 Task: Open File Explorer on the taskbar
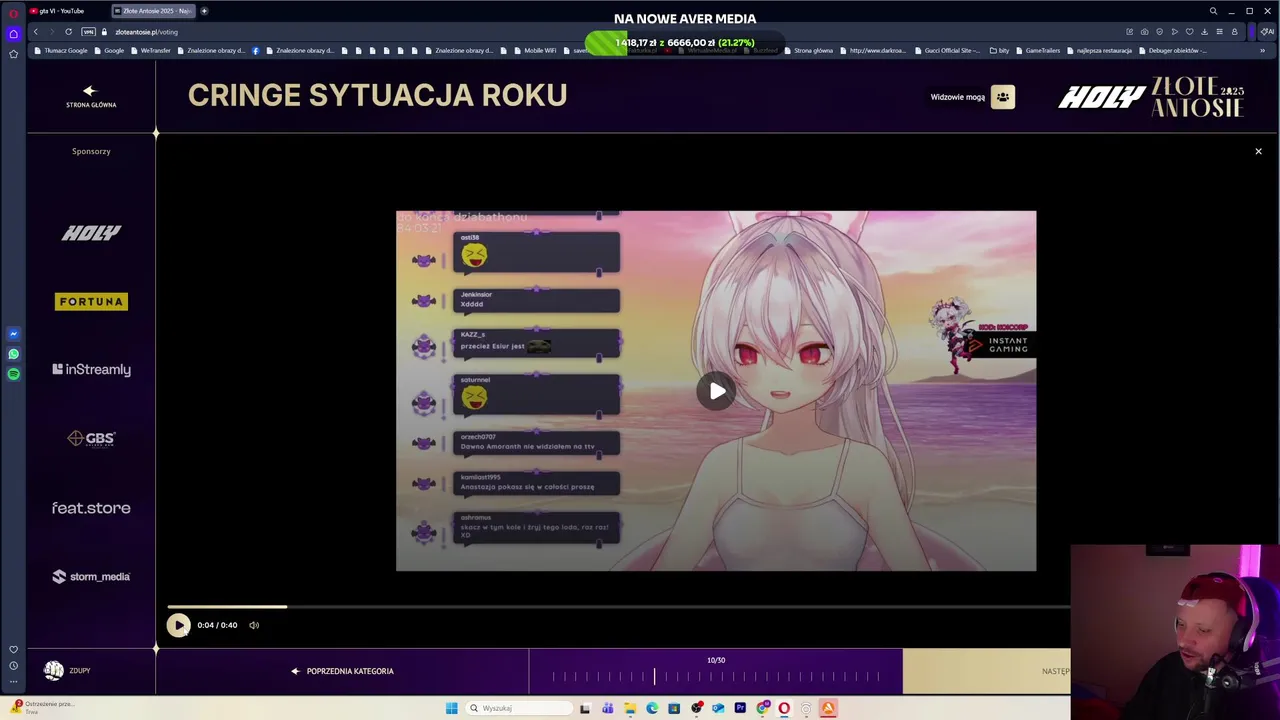pos(630,708)
